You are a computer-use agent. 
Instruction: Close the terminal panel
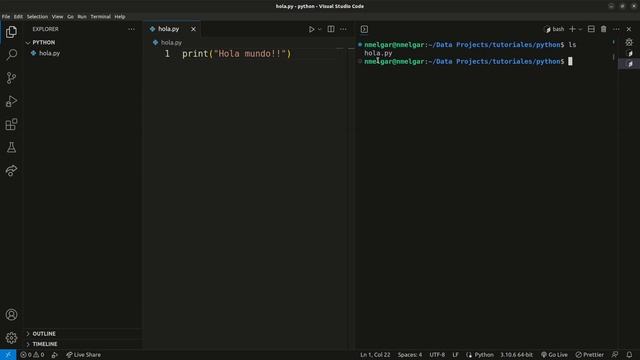(x=629, y=29)
